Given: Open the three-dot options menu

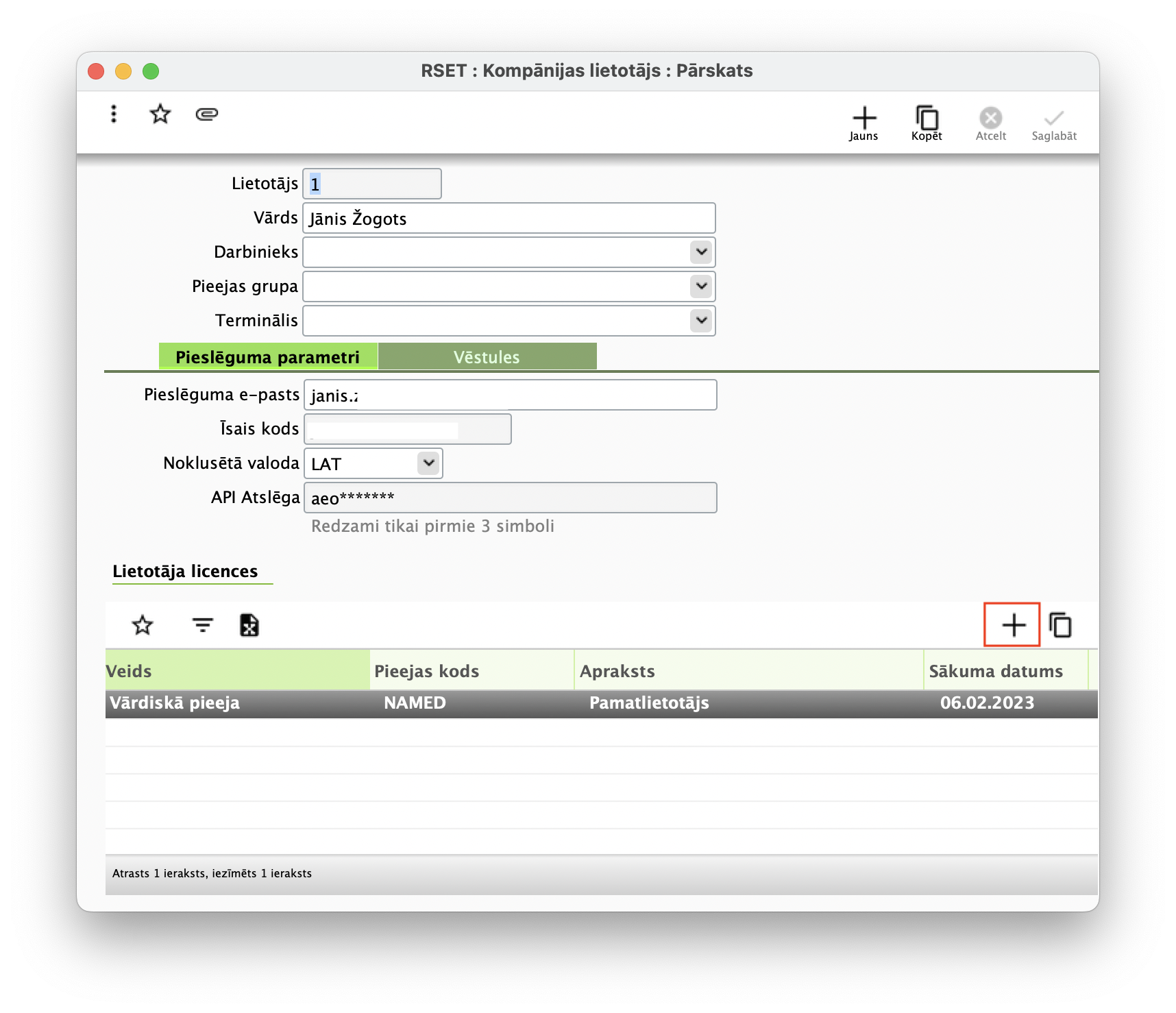Looking at the screenshot, I should tap(114, 114).
